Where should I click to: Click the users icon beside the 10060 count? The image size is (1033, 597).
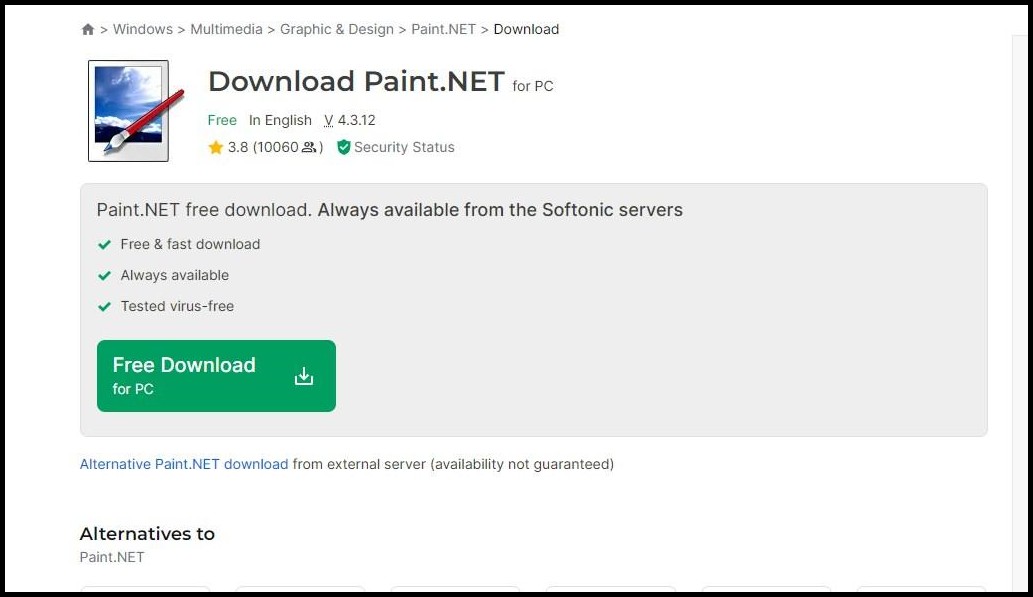pyautogui.click(x=309, y=147)
